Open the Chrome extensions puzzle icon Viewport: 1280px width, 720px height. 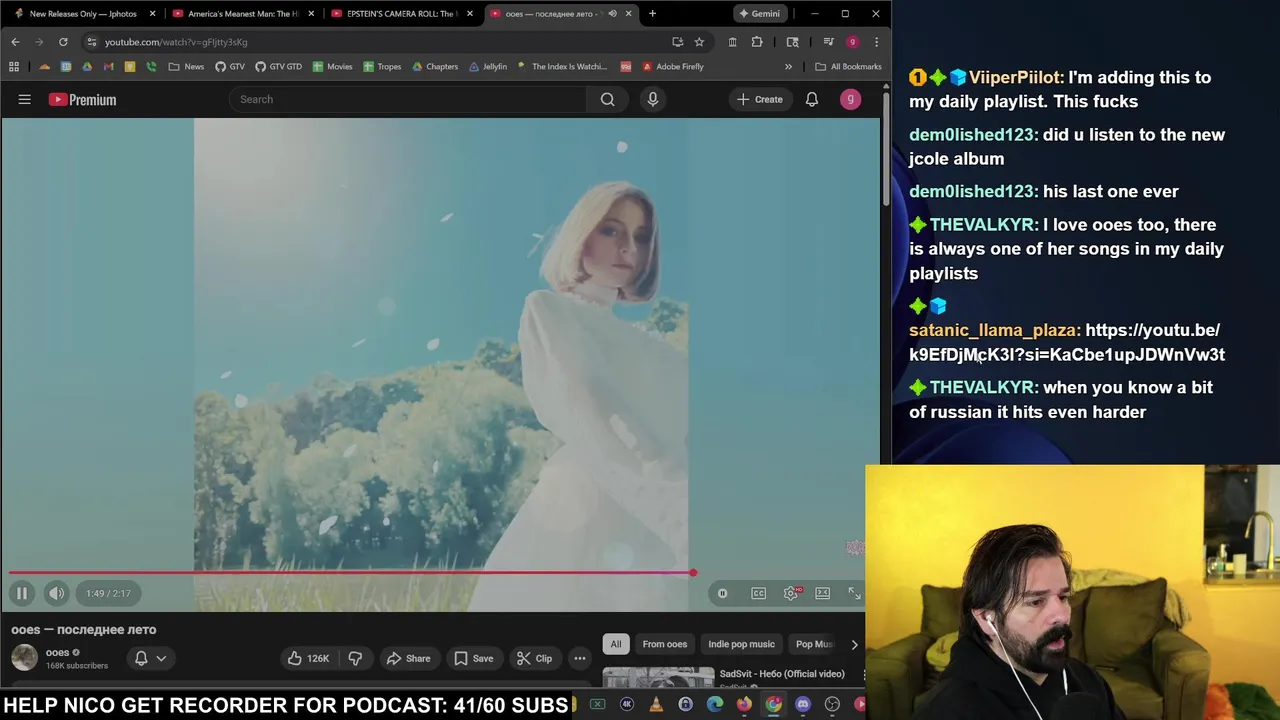coord(757,42)
